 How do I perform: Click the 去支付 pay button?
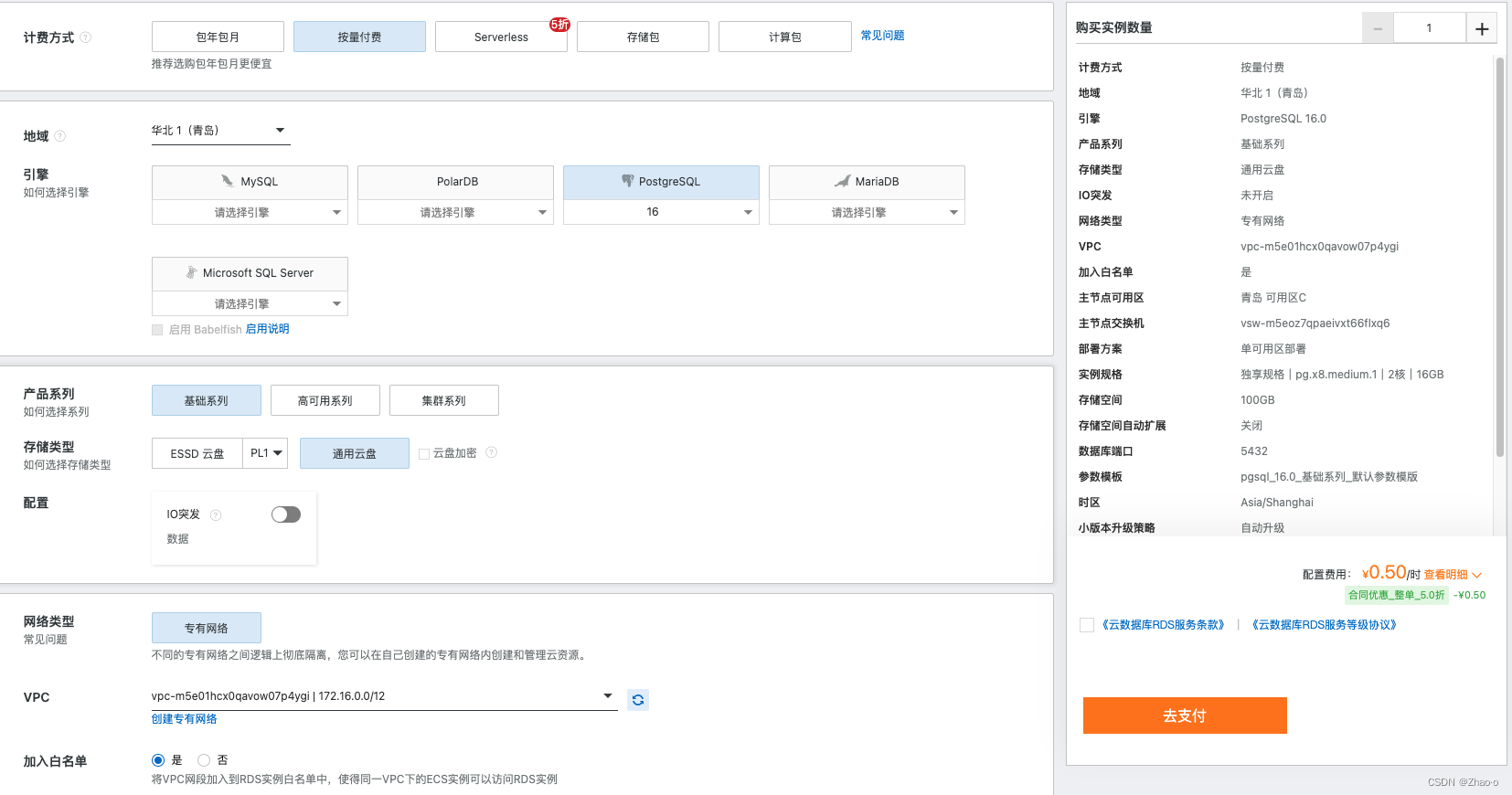tap(1185, 715)
